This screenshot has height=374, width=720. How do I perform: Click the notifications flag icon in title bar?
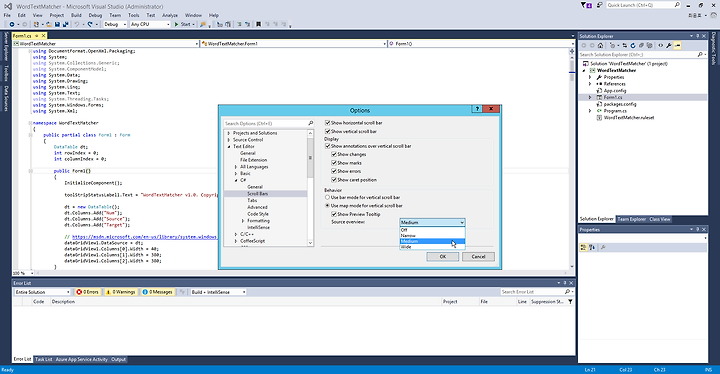[585, 5]
